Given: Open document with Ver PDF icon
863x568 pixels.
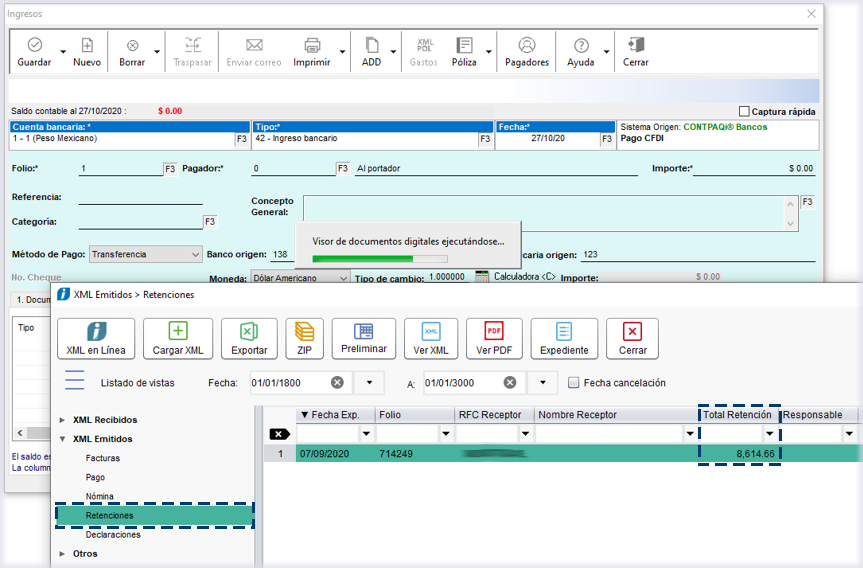Looking at the screenshot, I should (x=494, y=338).
